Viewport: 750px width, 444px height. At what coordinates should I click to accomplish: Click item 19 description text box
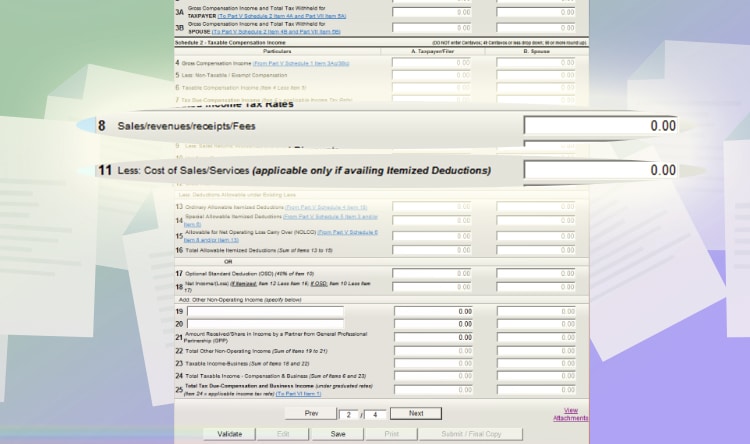coord(265,312)
